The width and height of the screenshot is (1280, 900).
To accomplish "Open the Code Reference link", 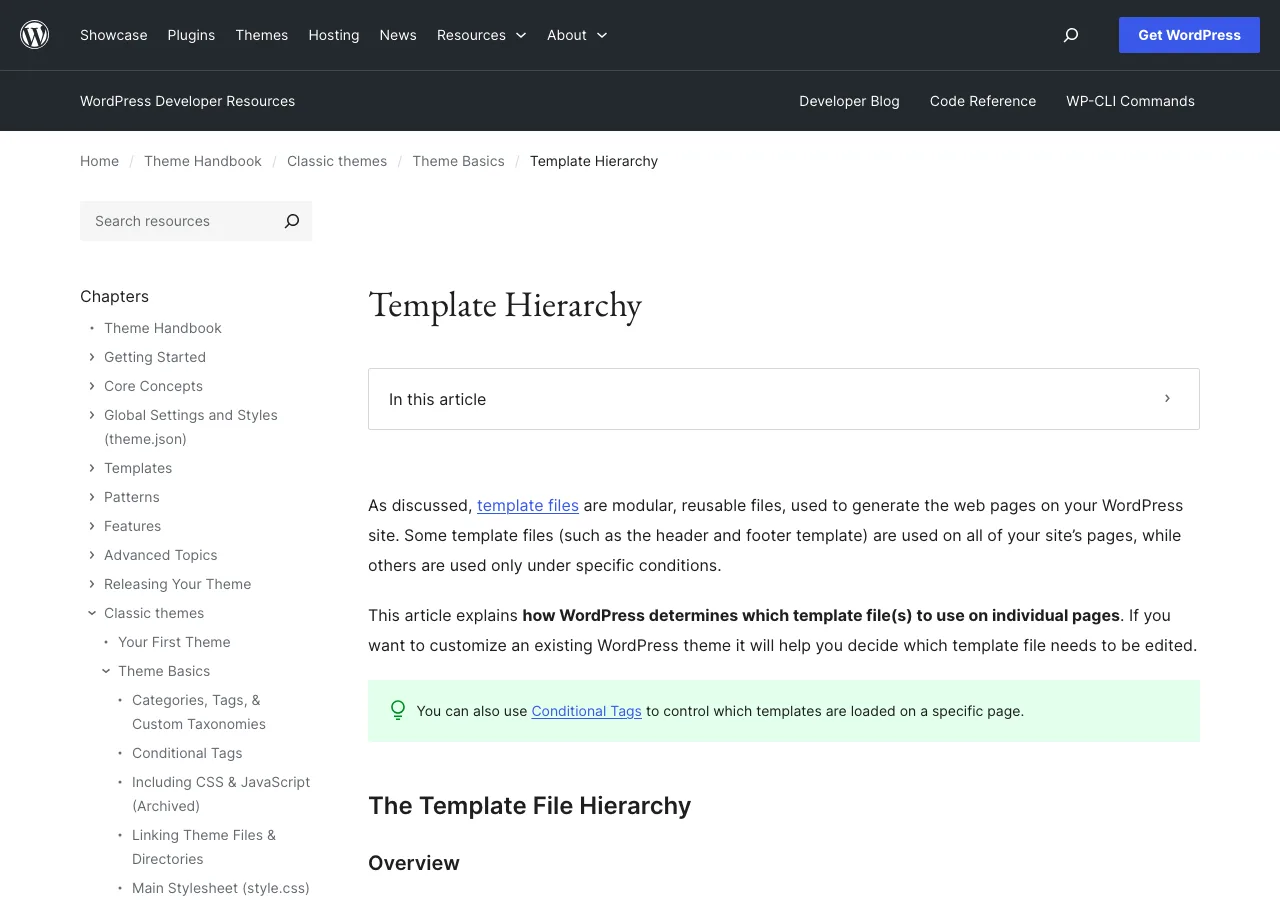I will coord(983,101).
